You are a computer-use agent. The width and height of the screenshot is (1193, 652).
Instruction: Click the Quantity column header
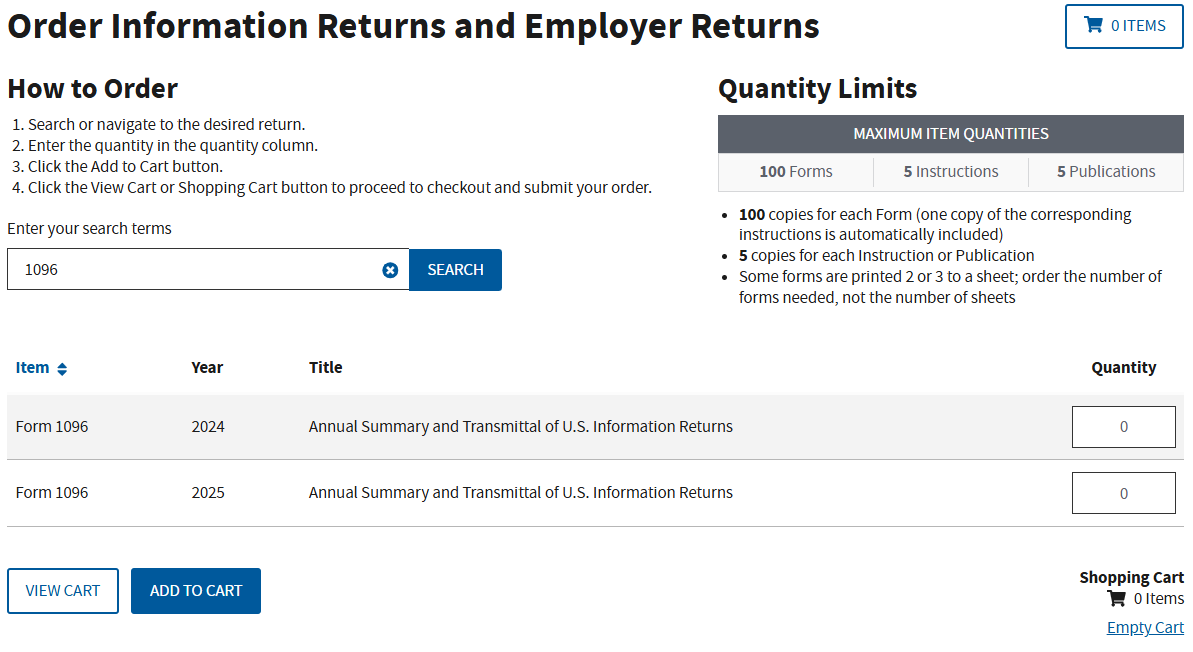[x=1123, y=367]
